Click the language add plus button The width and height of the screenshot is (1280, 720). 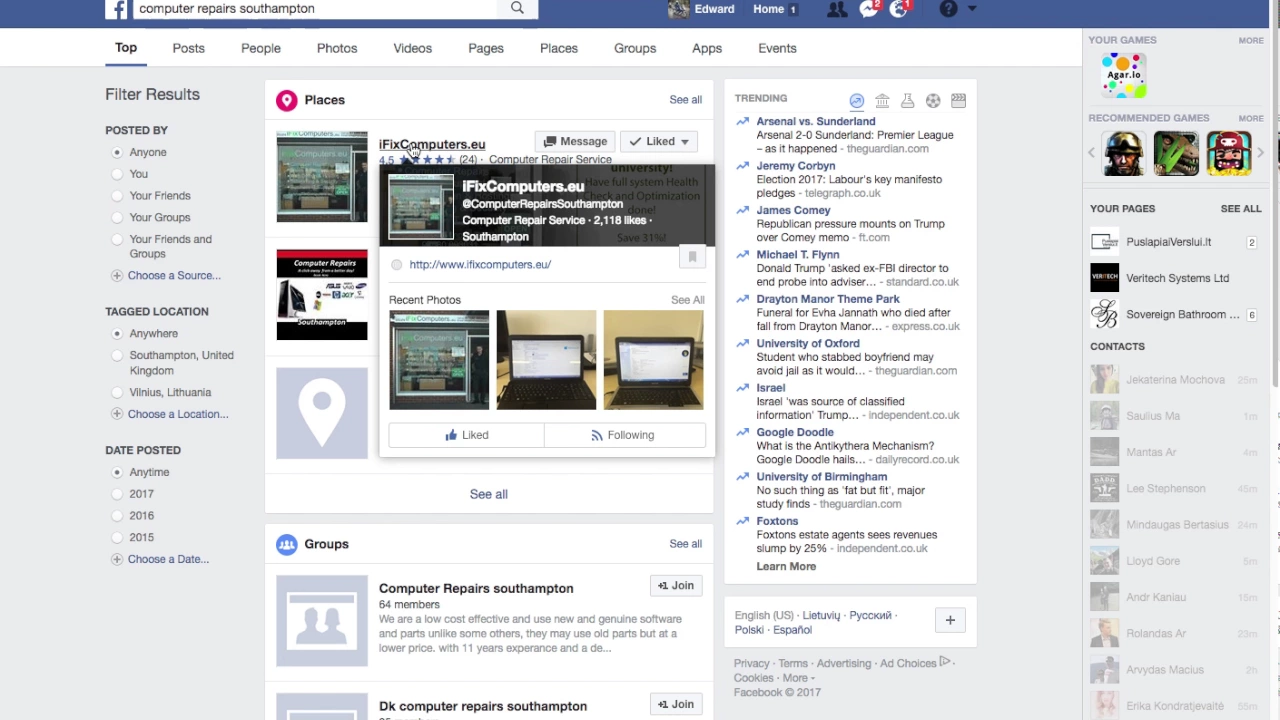point(950,620)
